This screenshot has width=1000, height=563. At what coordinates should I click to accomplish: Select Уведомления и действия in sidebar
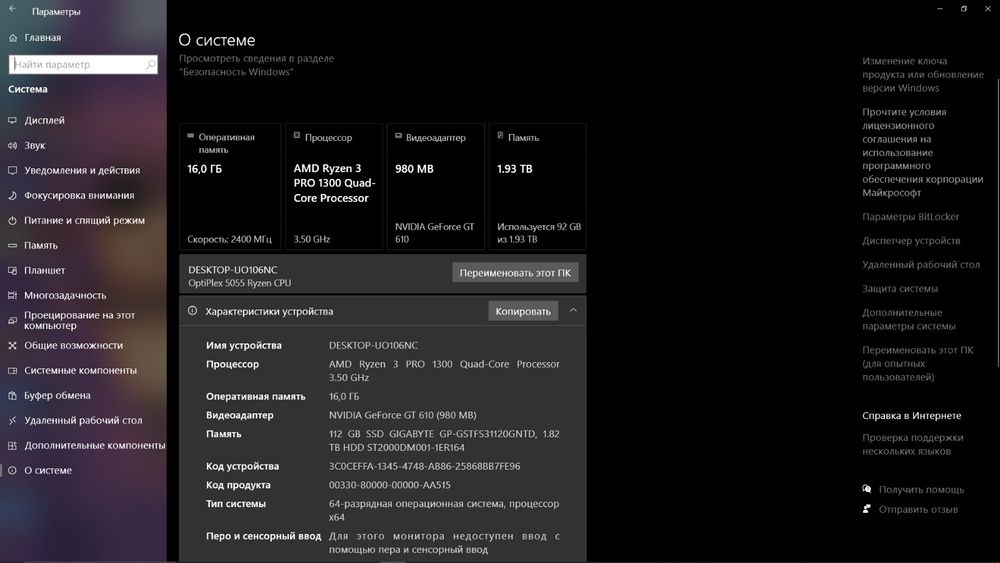click(x=82, y=170)
